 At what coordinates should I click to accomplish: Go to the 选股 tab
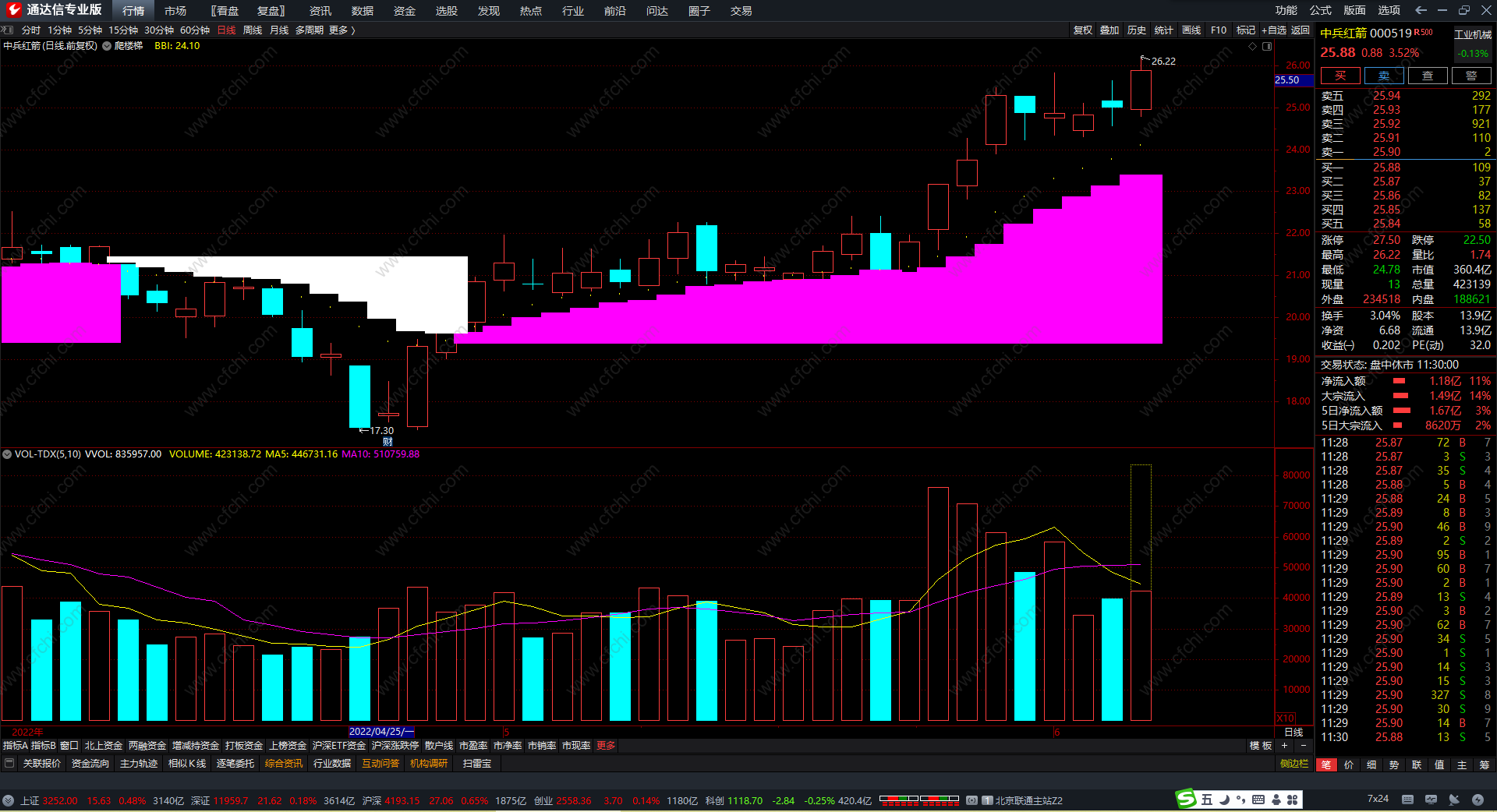[x=447, y=11]
